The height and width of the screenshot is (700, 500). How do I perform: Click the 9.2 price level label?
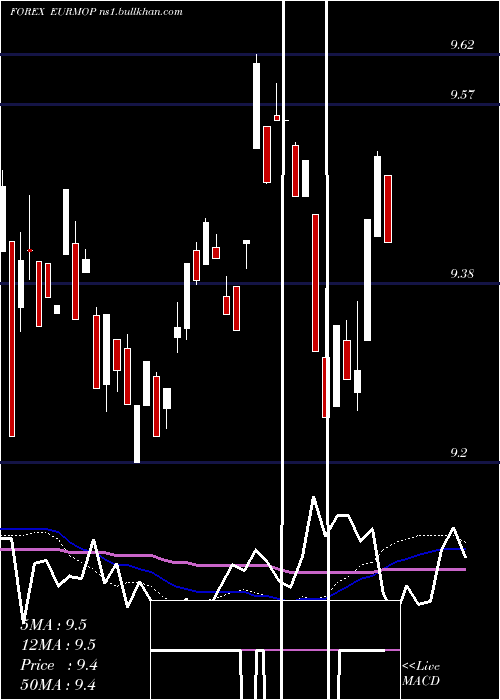coord(458,453)
